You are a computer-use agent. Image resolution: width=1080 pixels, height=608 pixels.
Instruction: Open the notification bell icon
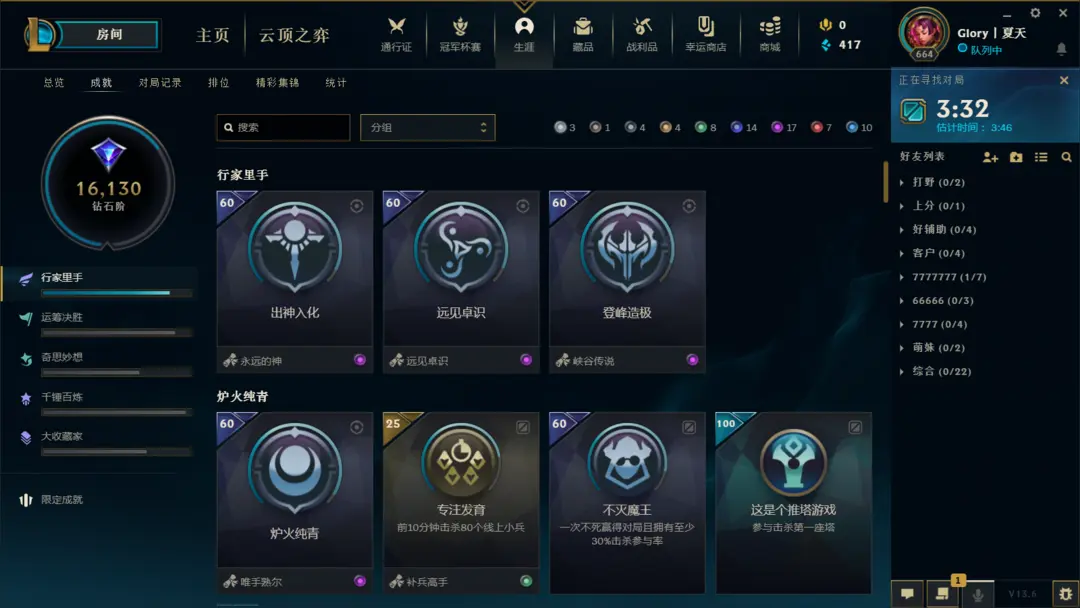(x=1061, y=49)
